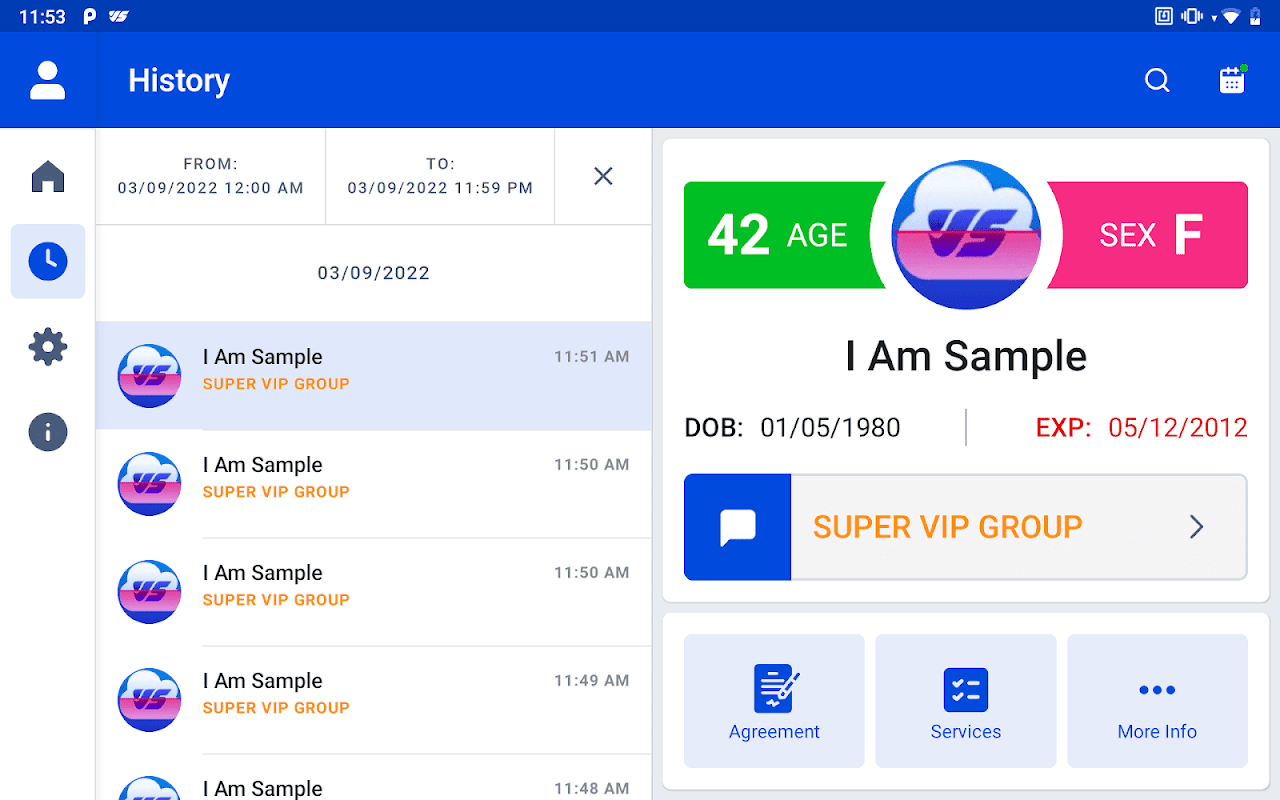Screen dimensions: 1280x800
Task: Set the TO date filter
Action: (x=440, y=176)
